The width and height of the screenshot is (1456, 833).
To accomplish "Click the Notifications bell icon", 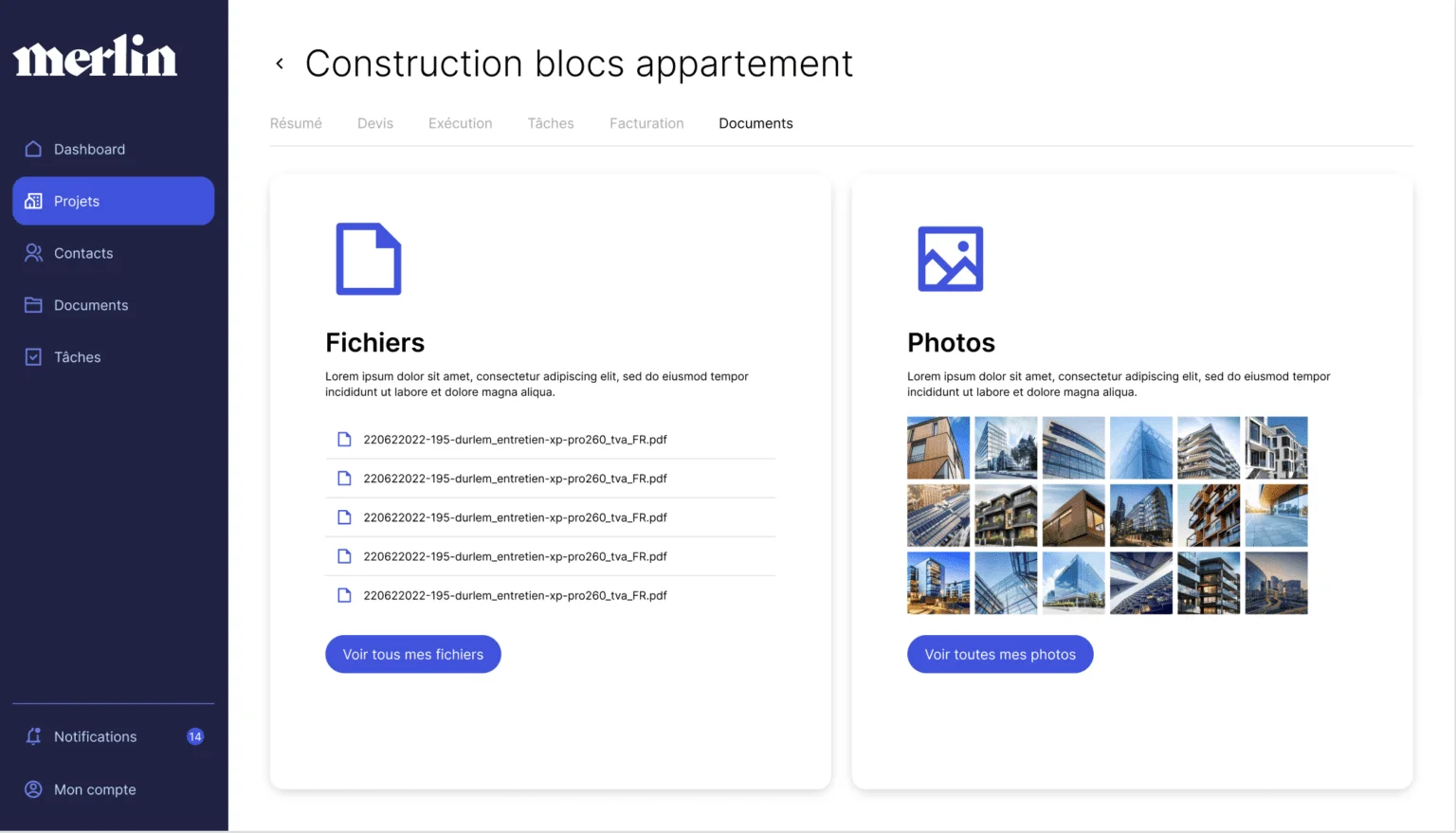I will pyautogui.click(x=33, y=736).
